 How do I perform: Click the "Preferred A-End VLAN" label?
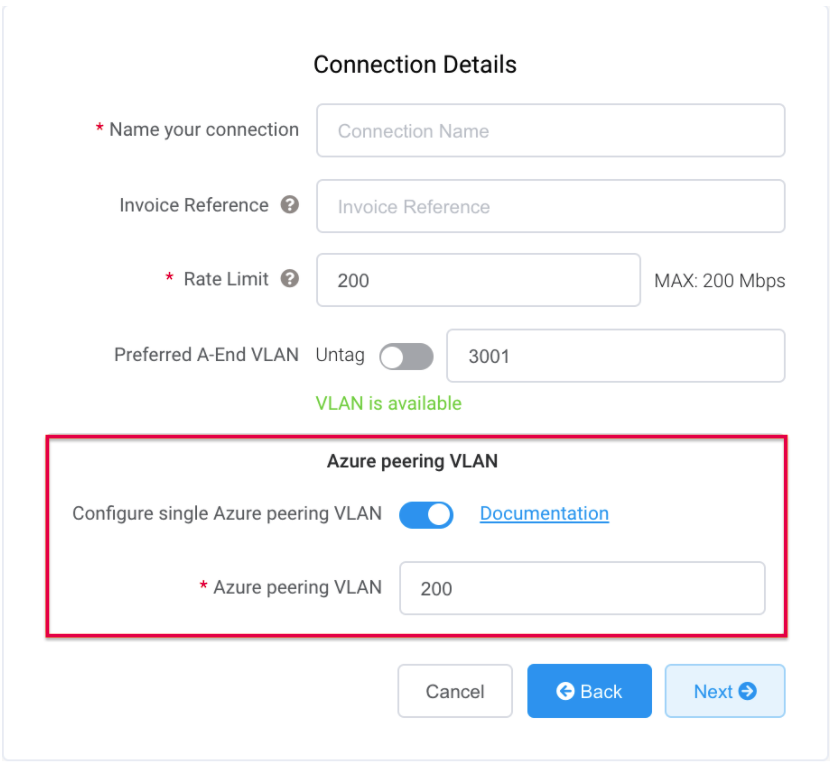tap(206, 355)
